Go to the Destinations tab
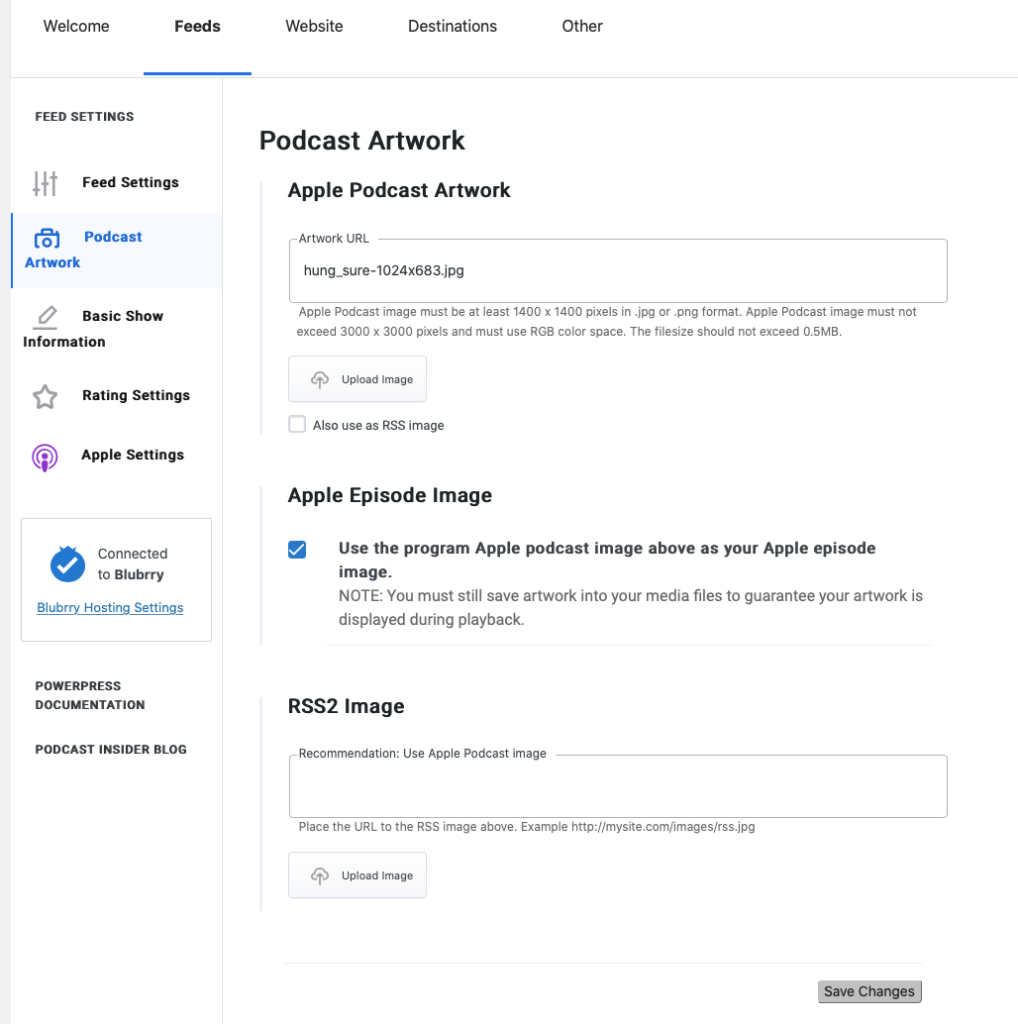Viewport: 1018px width, 1024px height. 453,26
